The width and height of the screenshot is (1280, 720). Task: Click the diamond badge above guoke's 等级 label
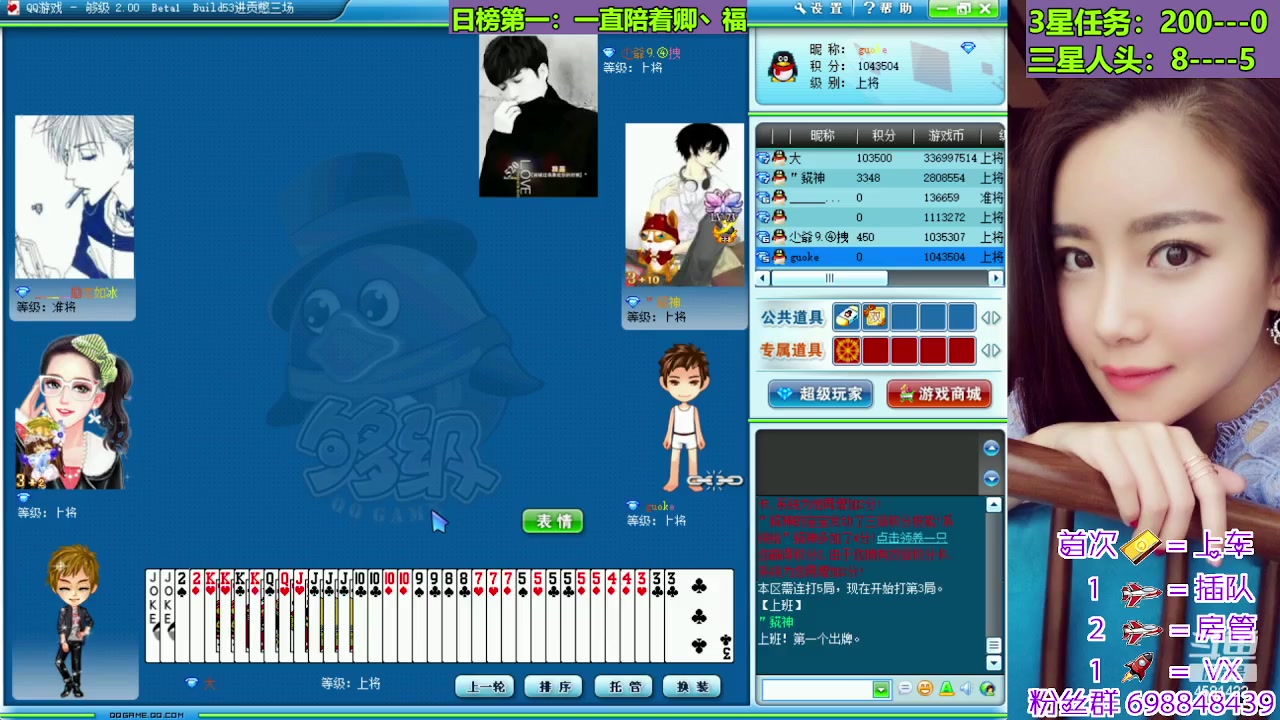pos(632,506)
